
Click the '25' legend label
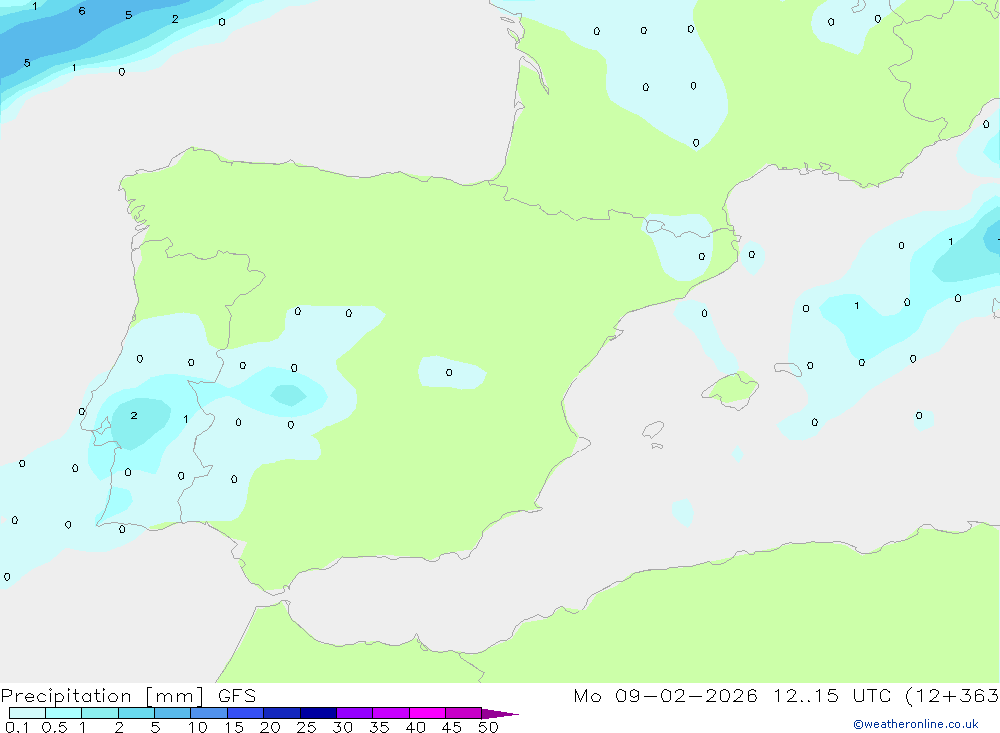[x=307, y=727]
